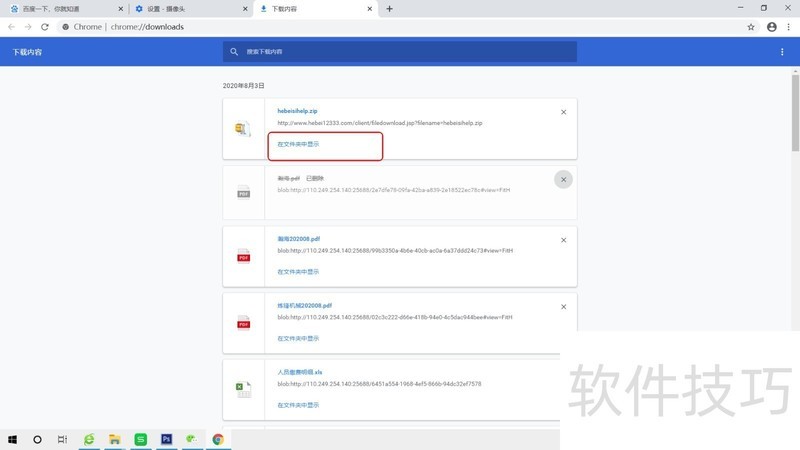Open the green S app in taskbar

[140, 439]
